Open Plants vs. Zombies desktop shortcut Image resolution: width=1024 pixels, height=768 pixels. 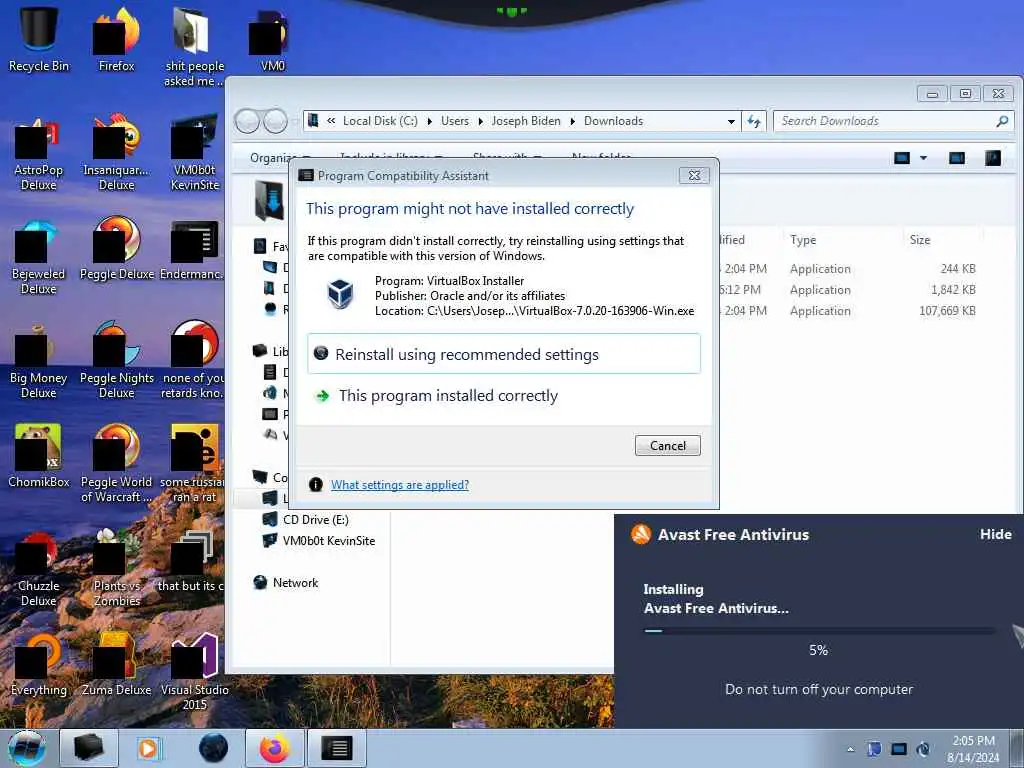click(x=116, y=569)
